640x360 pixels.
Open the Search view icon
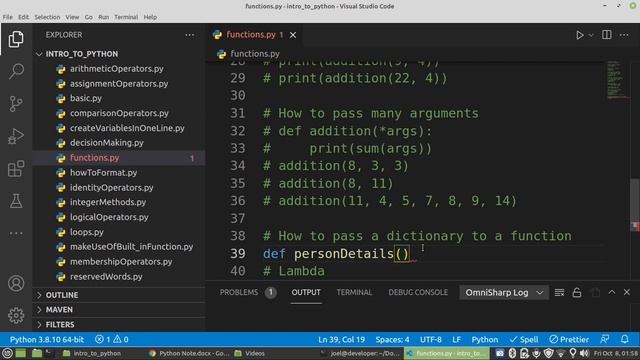click(x=16, y=71)
